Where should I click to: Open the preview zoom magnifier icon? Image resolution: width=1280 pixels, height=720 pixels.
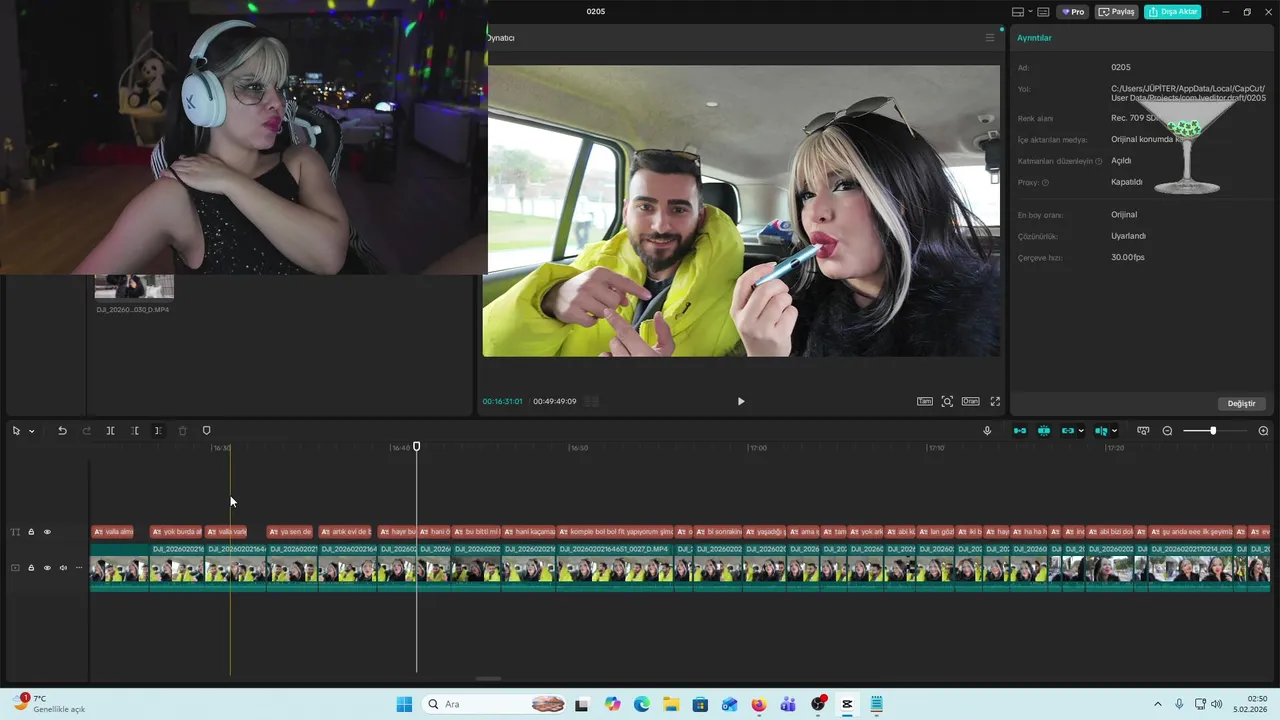tap(947, 401)
